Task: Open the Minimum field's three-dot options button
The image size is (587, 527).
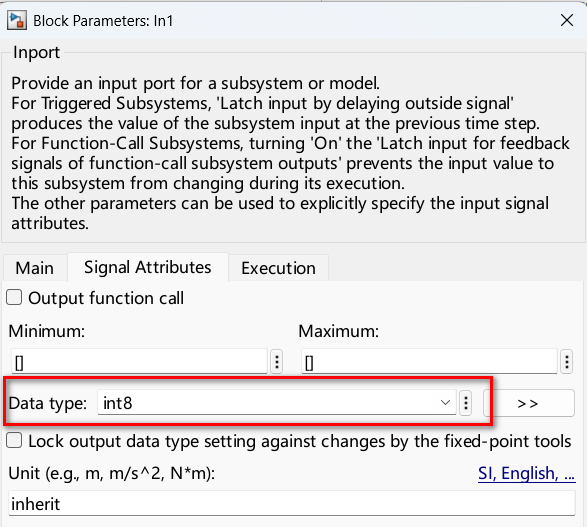Action: 277,362
